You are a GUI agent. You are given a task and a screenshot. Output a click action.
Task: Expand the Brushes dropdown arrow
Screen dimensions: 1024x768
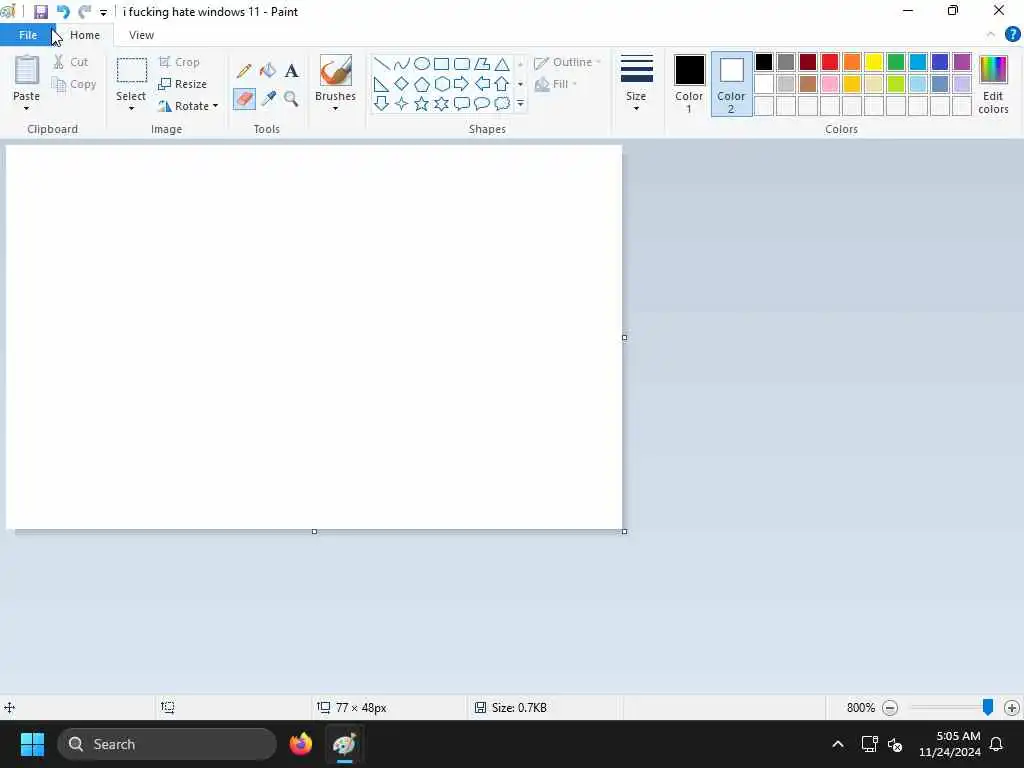tap(336, 108)
